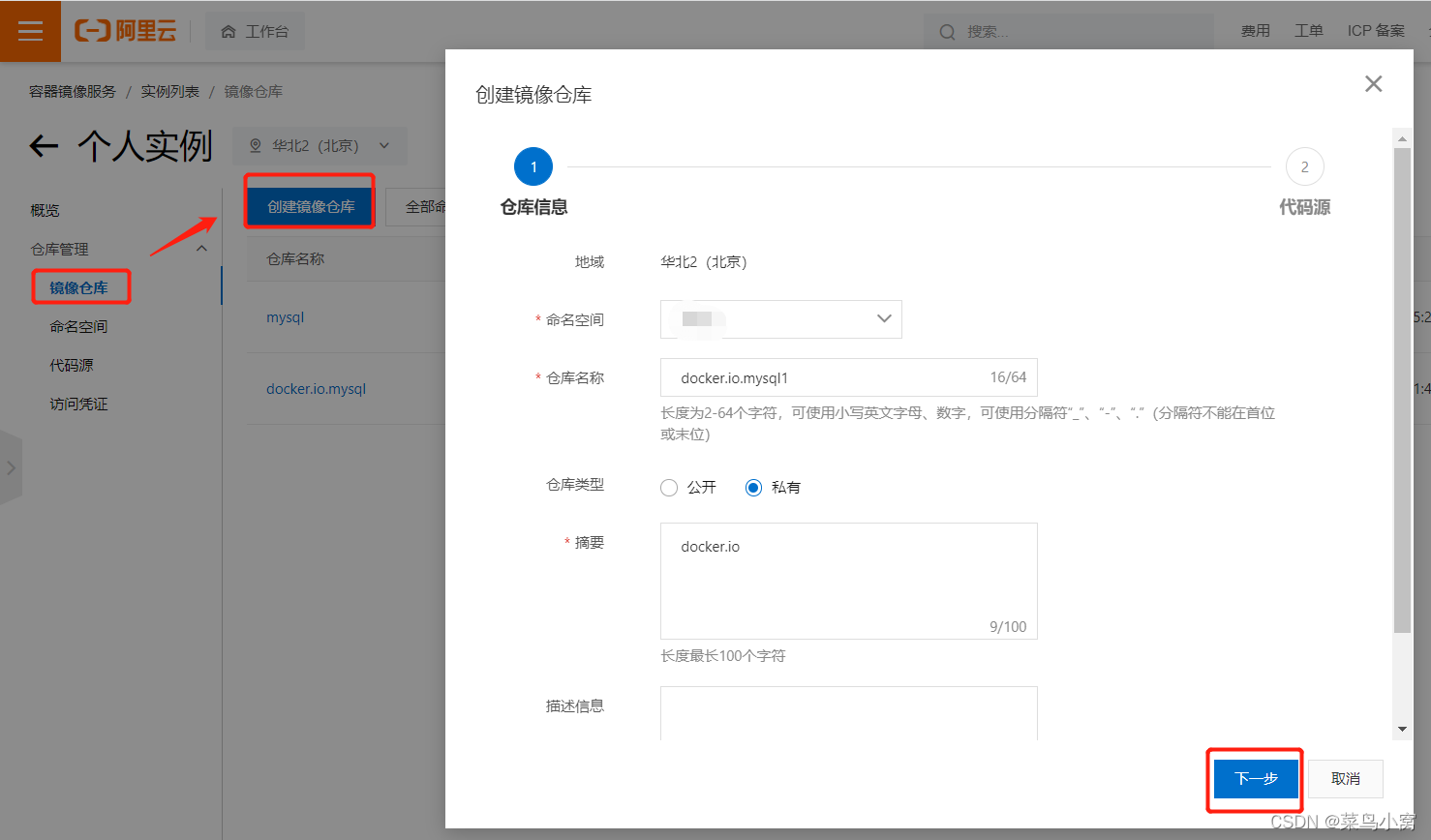1431x840 pixels.
Task: Click the 实例列表 breadcrumb
Action: [170, 91]
